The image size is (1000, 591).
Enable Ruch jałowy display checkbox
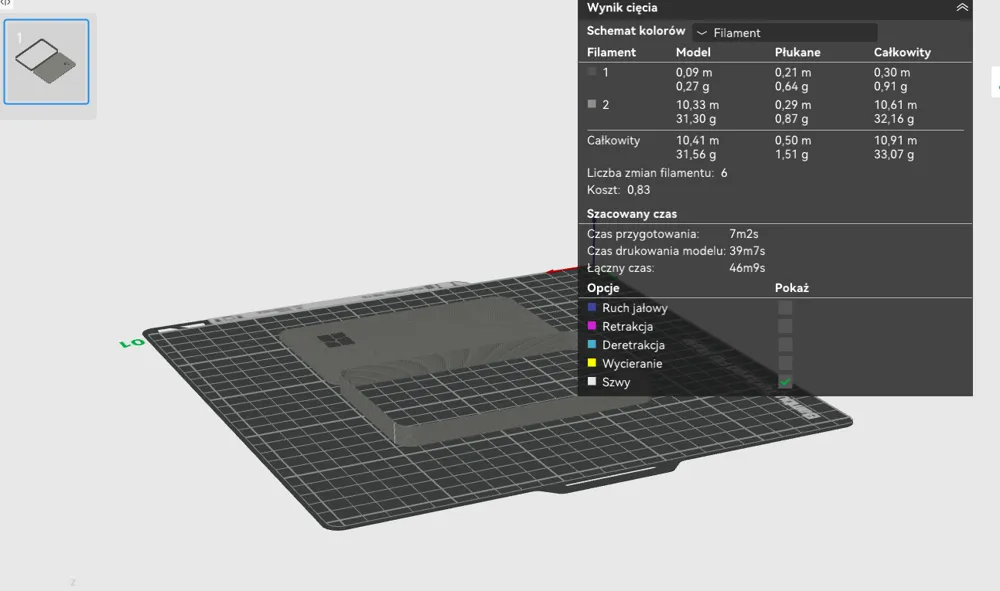pyautogui.click(x=785, y=308)
